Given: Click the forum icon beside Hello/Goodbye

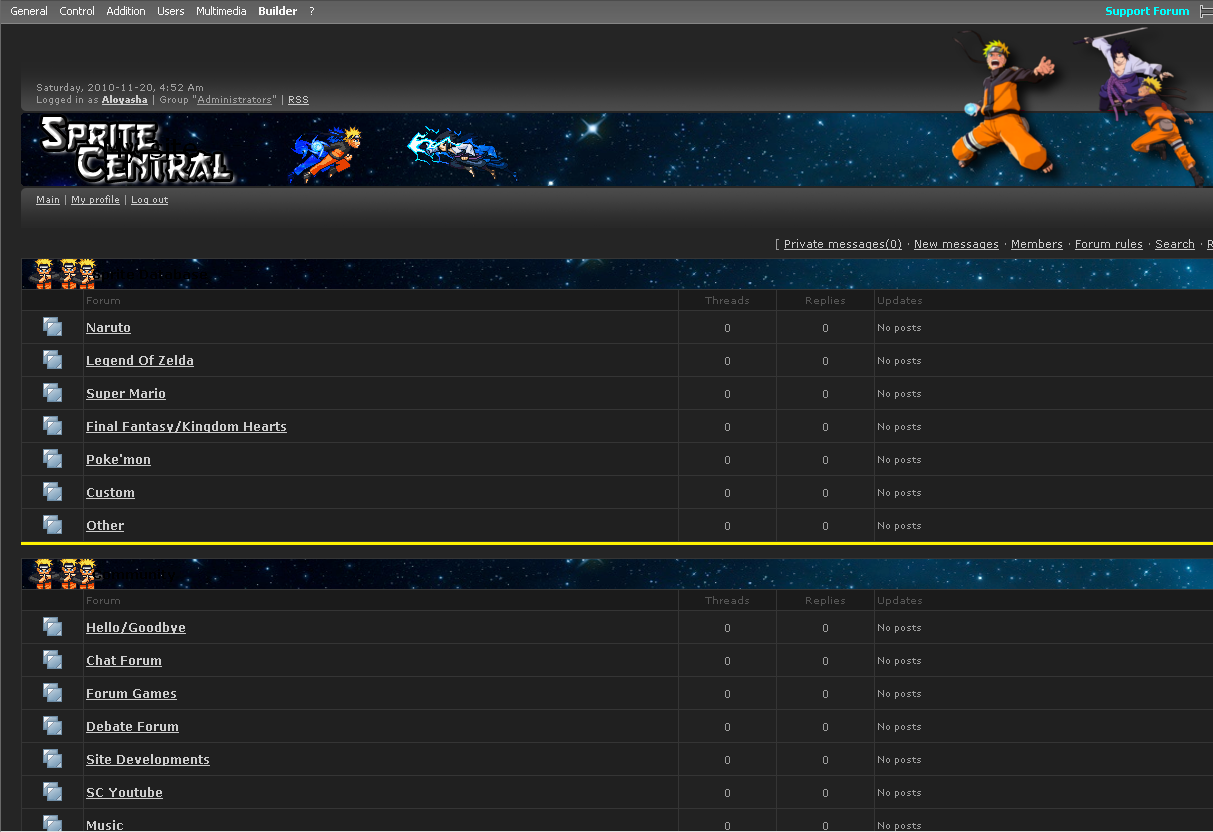Looking at the screenshot, I should click(52, 627).
